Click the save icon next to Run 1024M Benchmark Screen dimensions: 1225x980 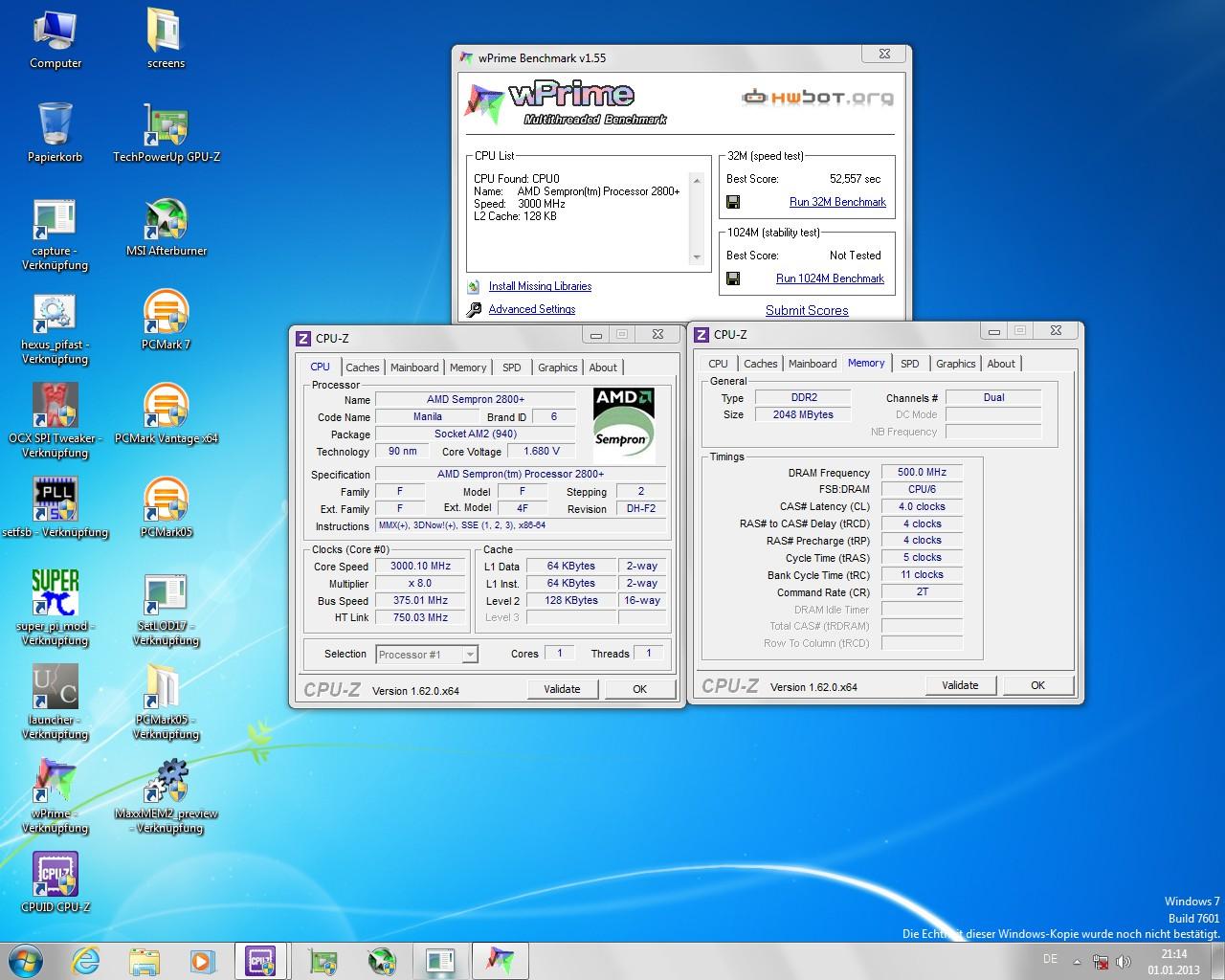tap(733, 278)
